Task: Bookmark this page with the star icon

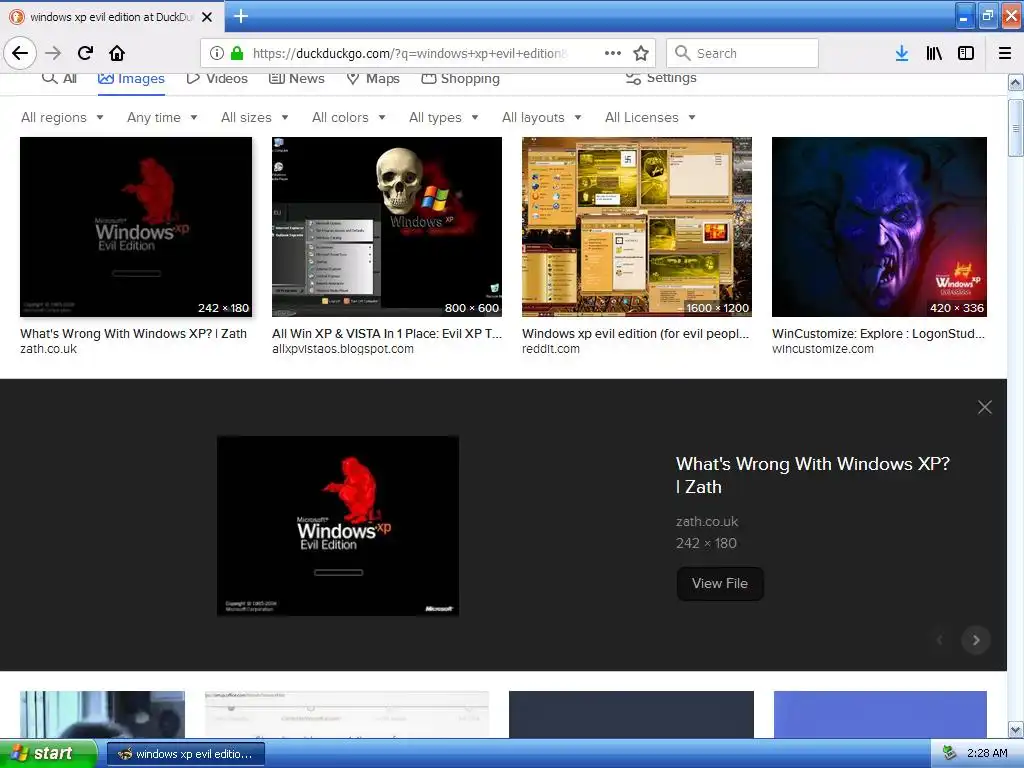Action: (641, 53)
